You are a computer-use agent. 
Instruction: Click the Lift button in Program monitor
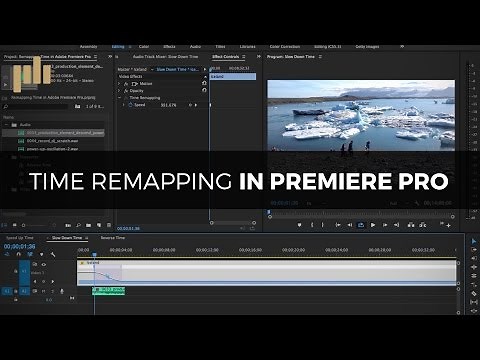411,225
